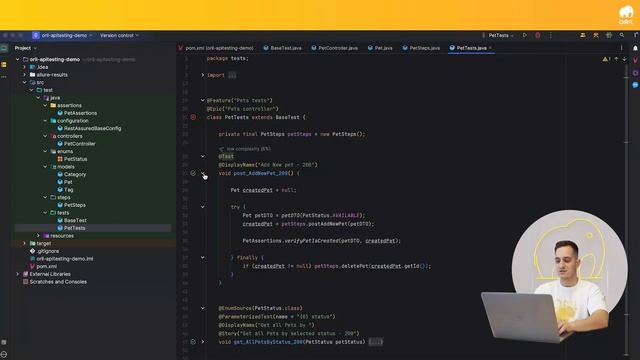640x360 pixels.
Task: Collapse the models package
Action: (45, 167)
